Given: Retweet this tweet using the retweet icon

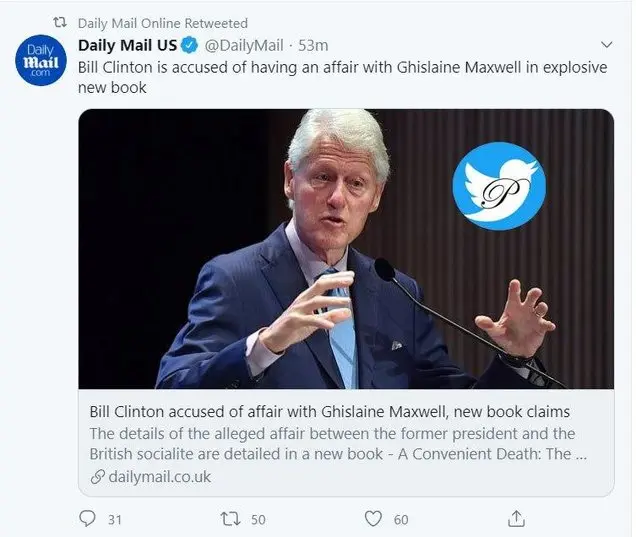Looking at the screenshot, I should coord(229,518).
